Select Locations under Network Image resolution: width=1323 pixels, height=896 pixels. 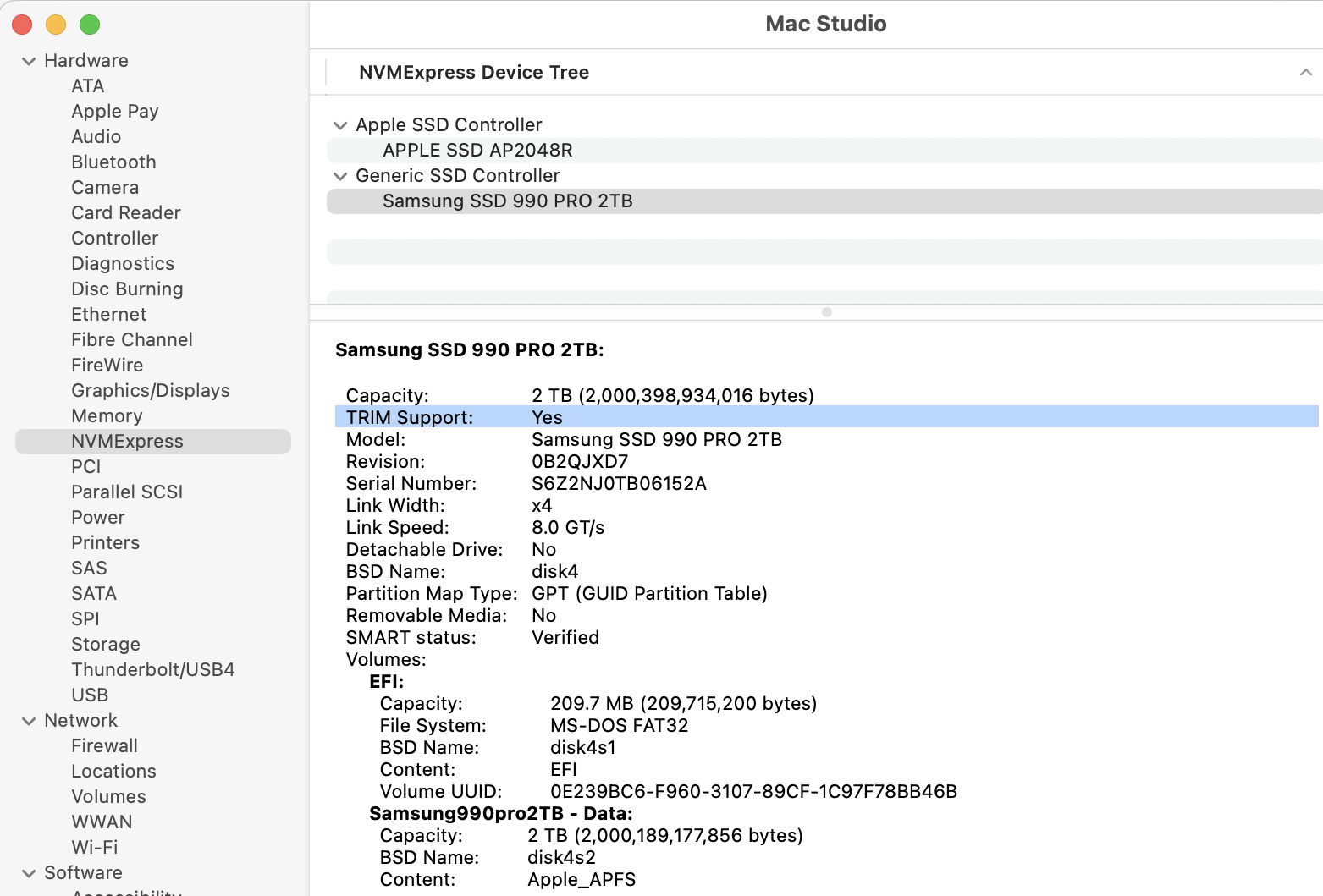point(114,772)
